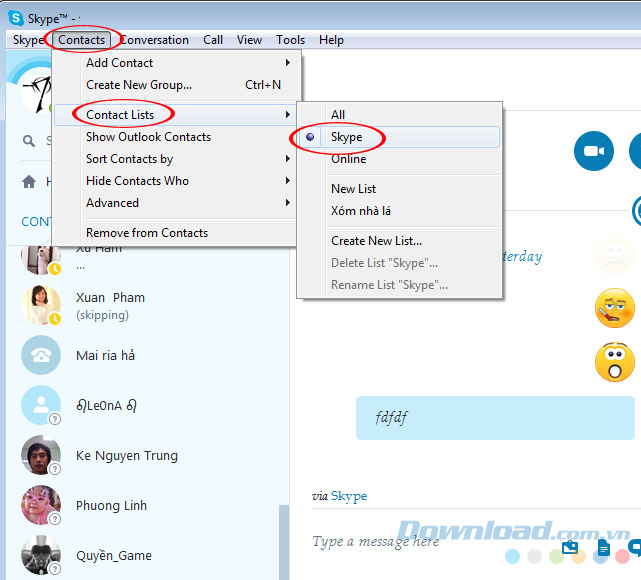Expand the Advanced submenu
This screenshot has height=580, width=641.
(x=176, y=203)
